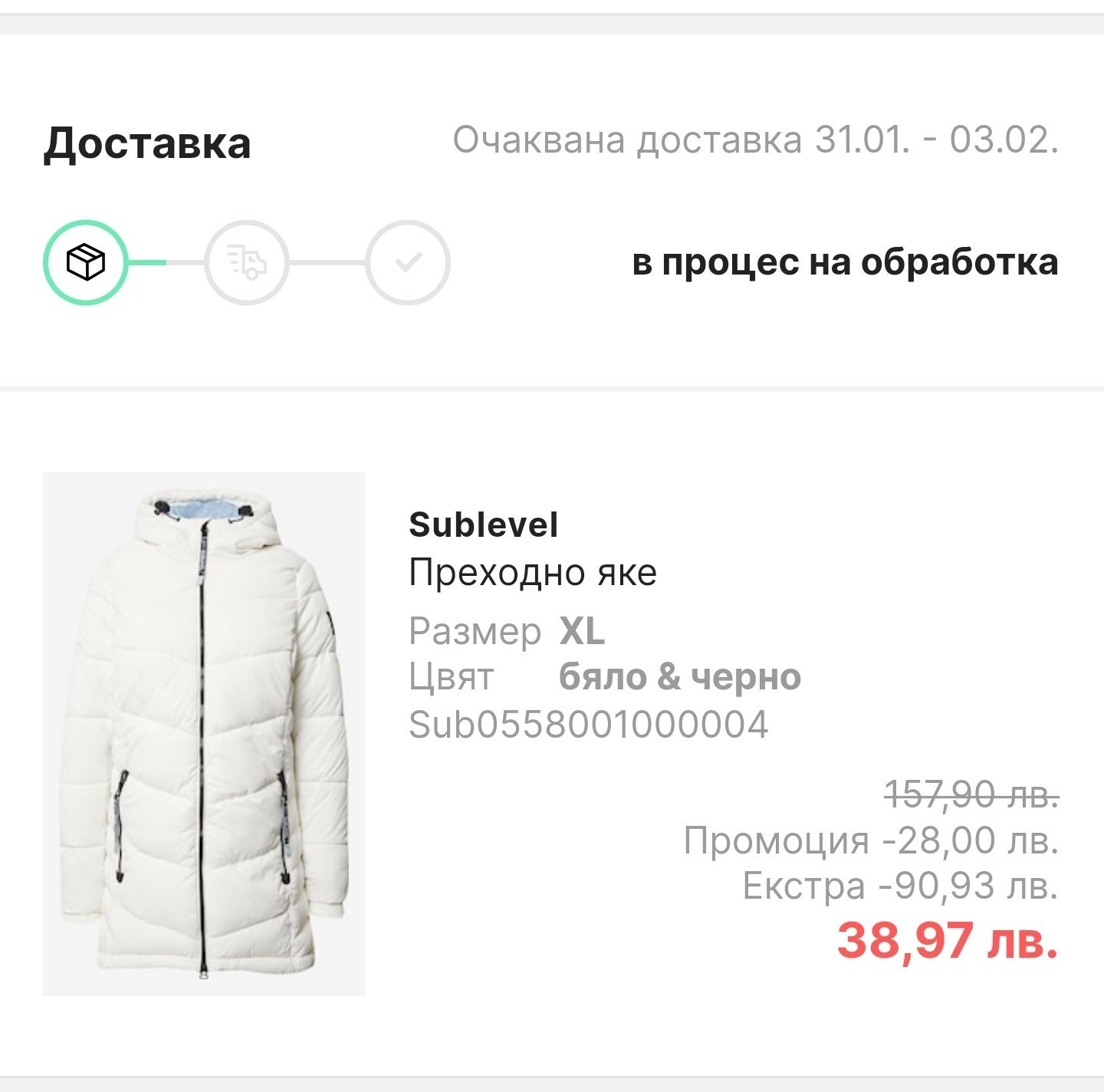Image resolution: width=1104 pixels, height=1092 pixels.
Task: Click the Доставка section heading
Action: point(147,143)
